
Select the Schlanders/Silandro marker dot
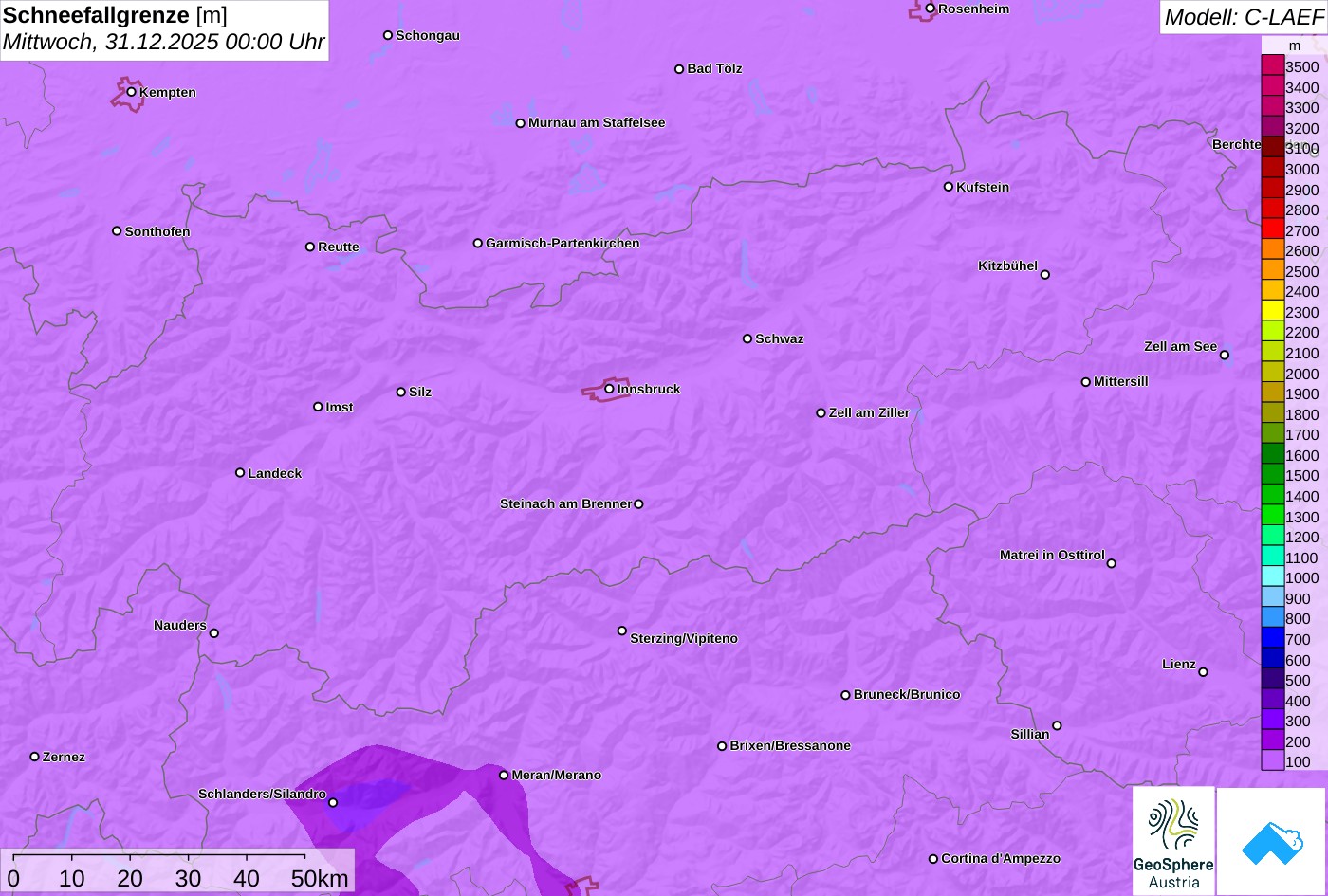(x=333, y=803)
